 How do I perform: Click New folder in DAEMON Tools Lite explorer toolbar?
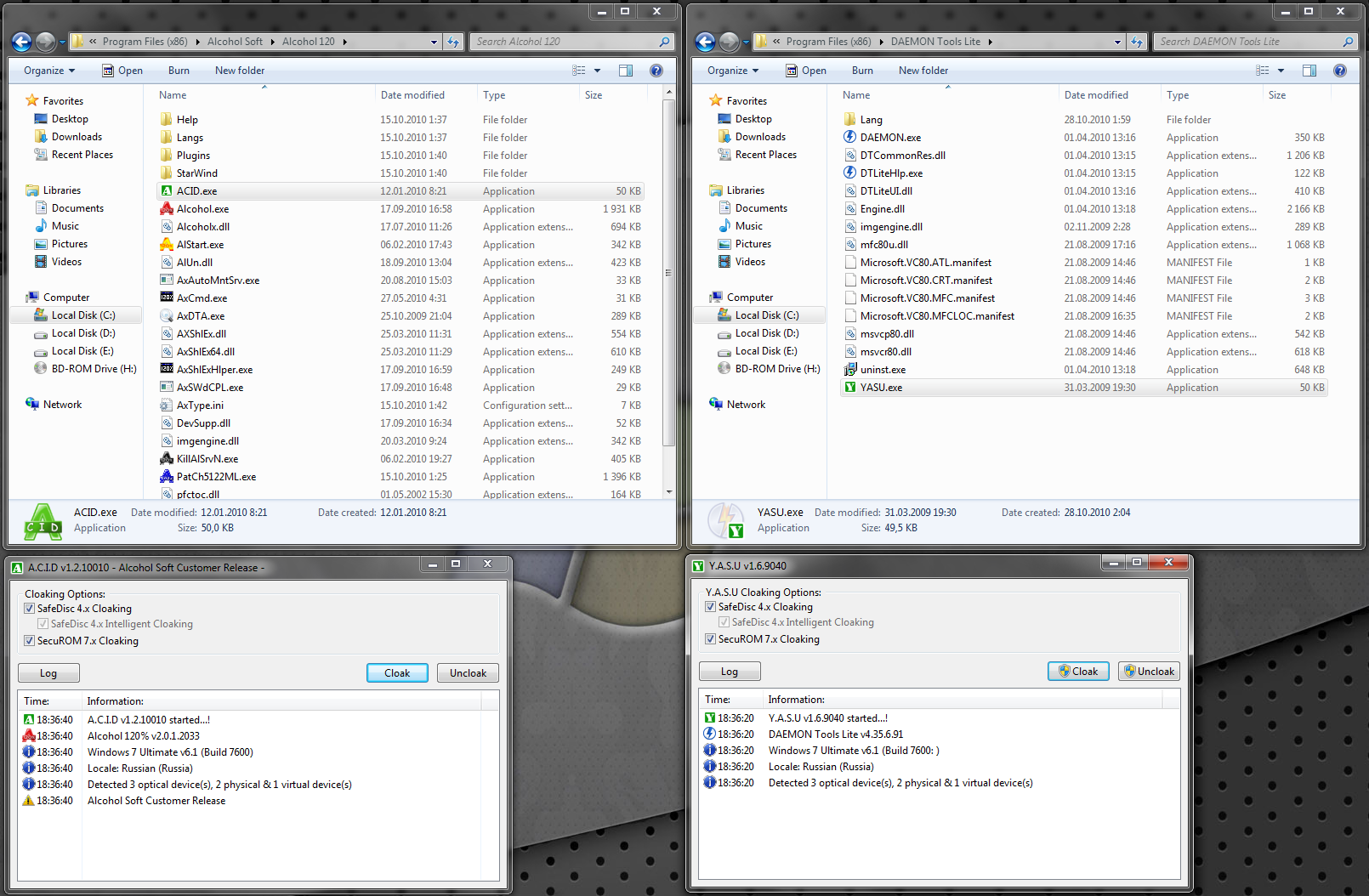tap(923, 71)
